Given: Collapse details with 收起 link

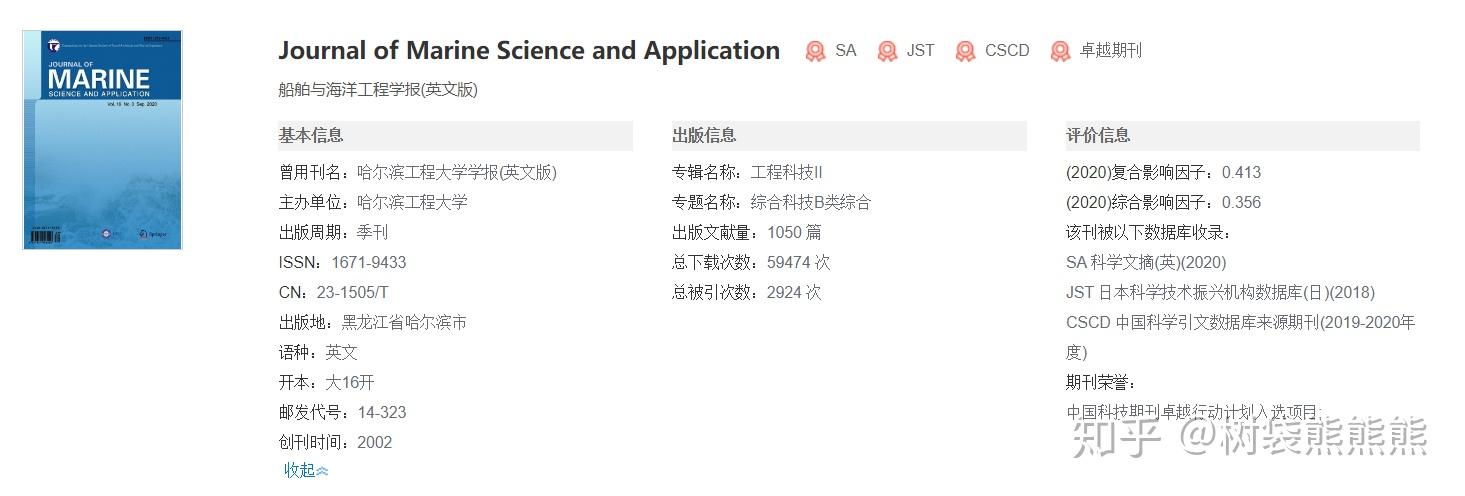Looking at the screenshot, I should (x=306, y=470).
